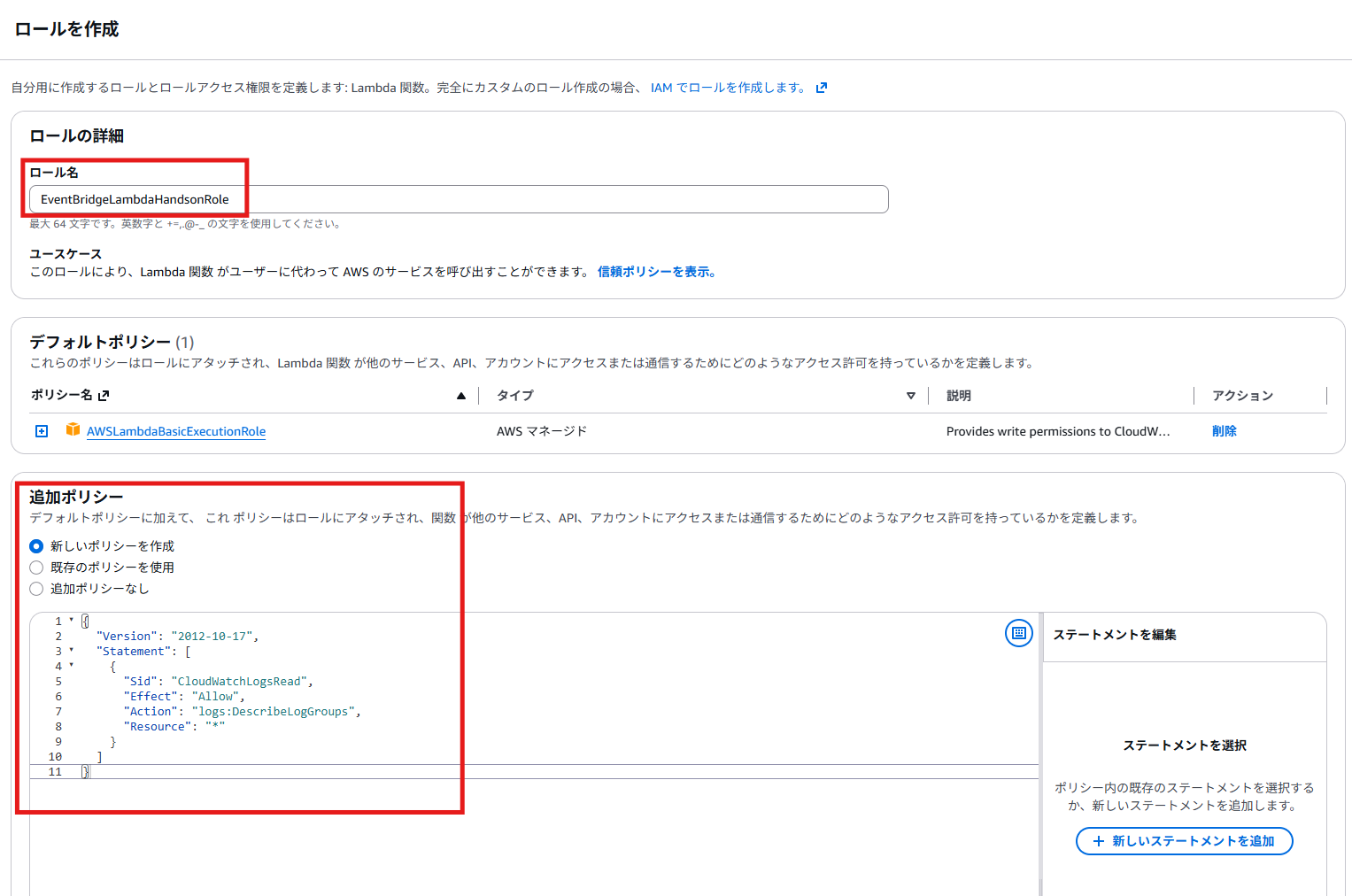The height and width of the screenshot is (896, 1352).
Task: Select 既存のポリシーを使用 radio option
Action: pos(36,568)
